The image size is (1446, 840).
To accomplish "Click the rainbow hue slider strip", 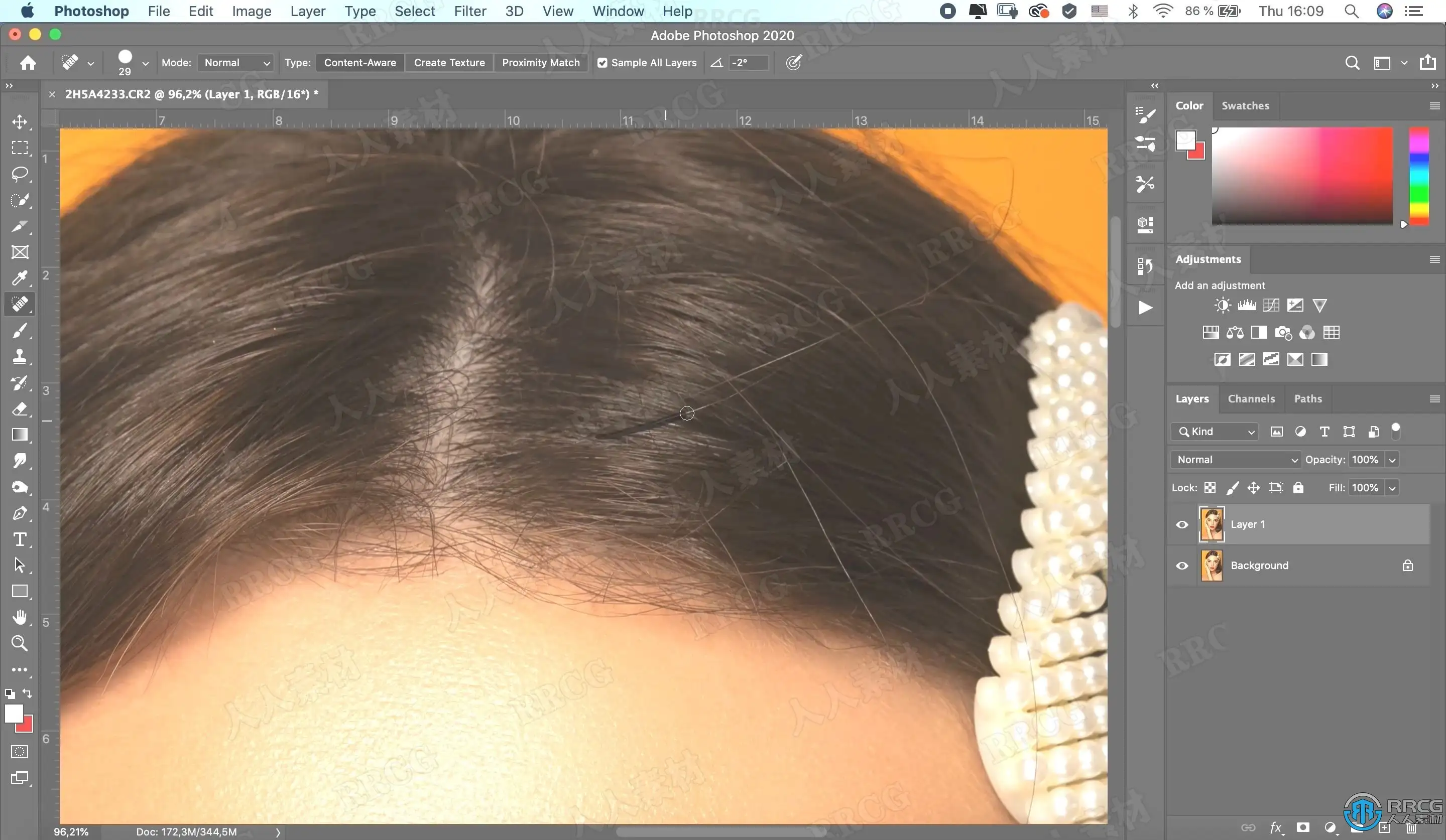I will (1418, 177).
